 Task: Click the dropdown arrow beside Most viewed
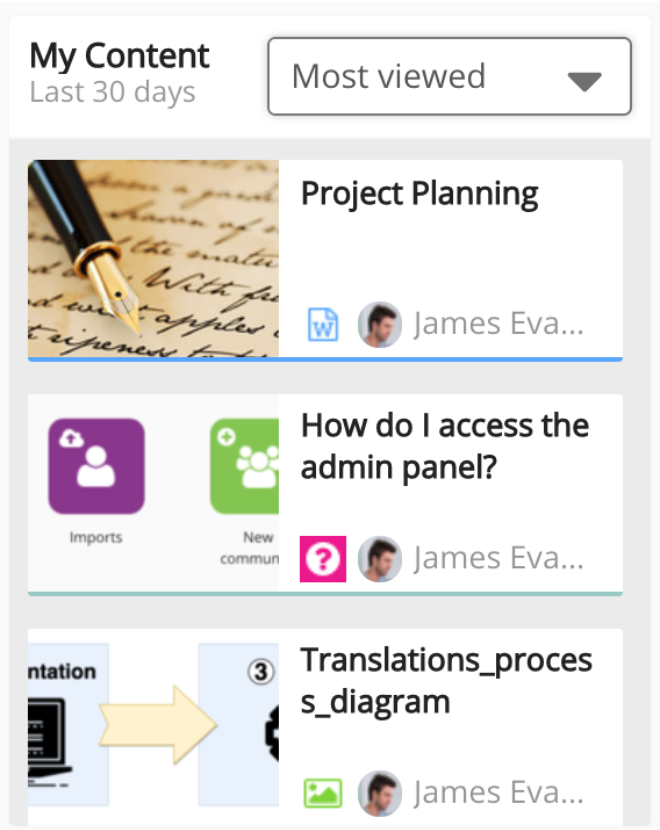click(585, 81)
